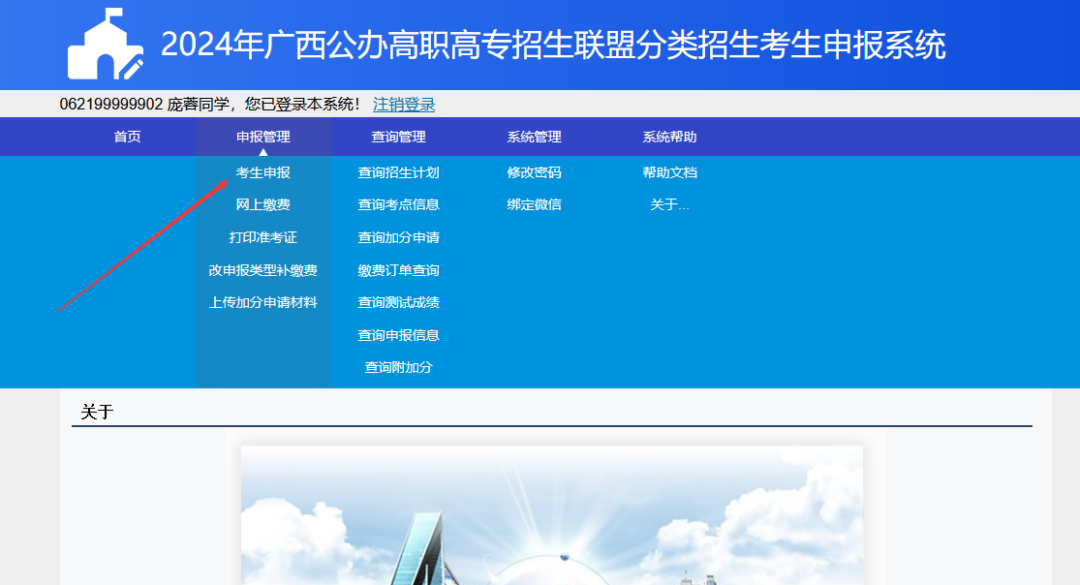Open the 系统管理 menu
The height and width of the screenshot is (585, 1080).
coord(534,136)
